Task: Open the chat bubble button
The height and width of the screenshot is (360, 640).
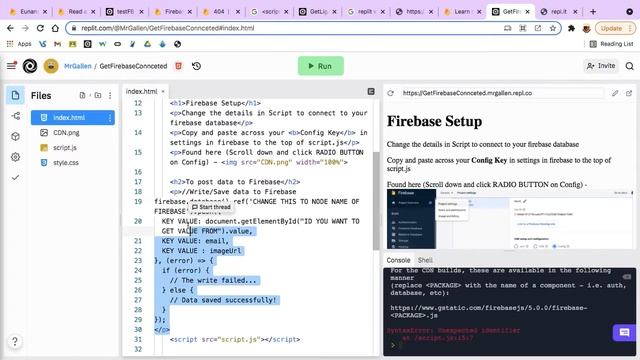Action: (x=624, y=333)
